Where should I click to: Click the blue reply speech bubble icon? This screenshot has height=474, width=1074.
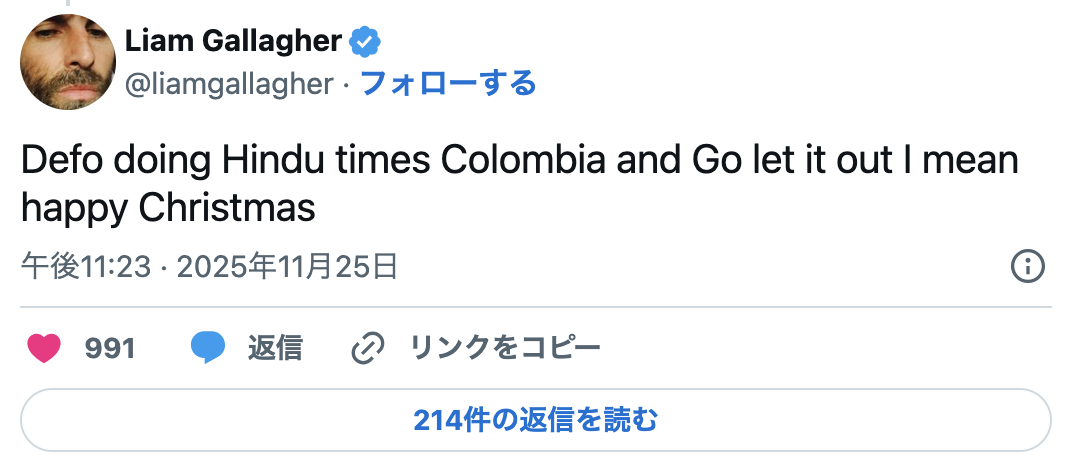tap(207, 348)
